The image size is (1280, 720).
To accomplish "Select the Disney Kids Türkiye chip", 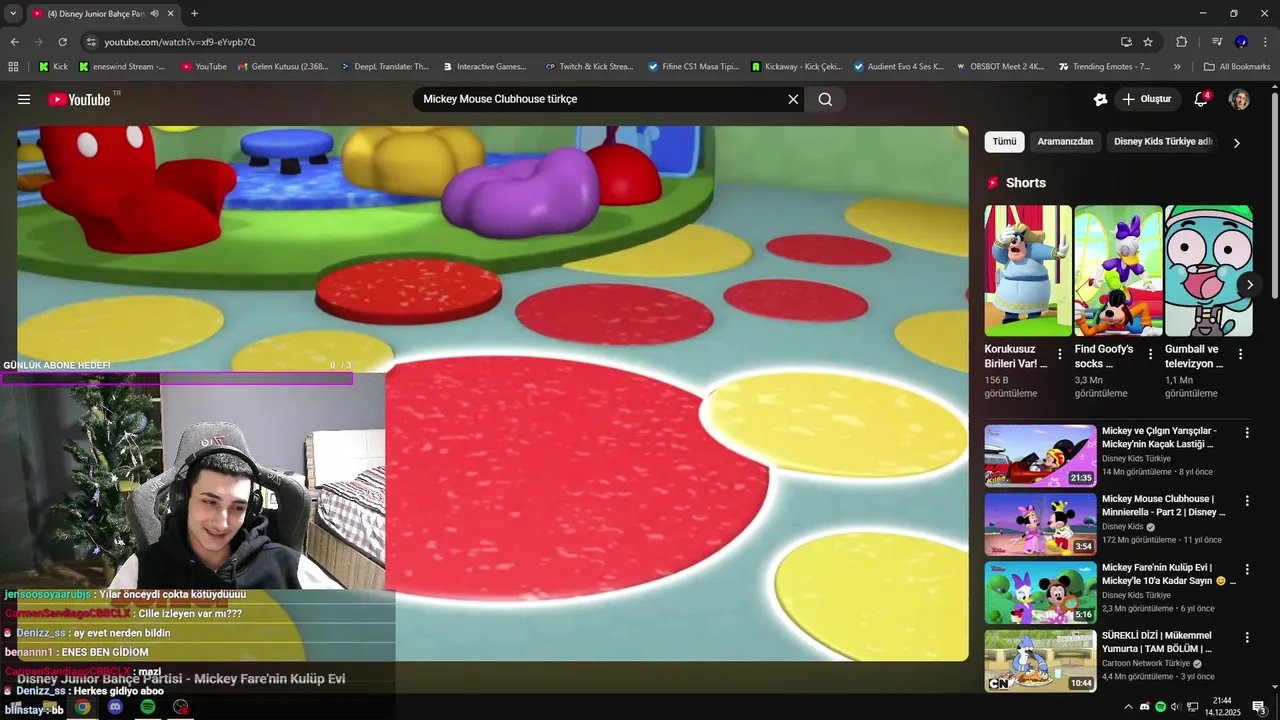I will click(x=1163, y=142).
